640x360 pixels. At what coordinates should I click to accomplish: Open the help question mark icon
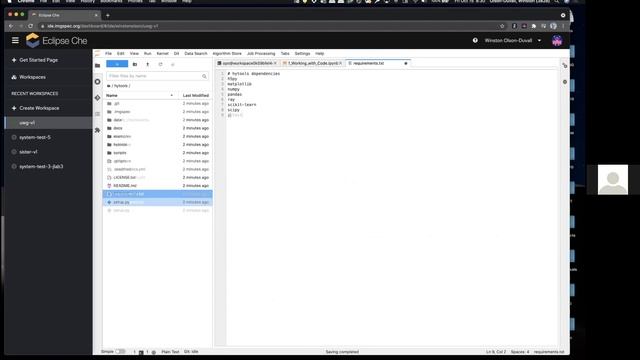475,40
